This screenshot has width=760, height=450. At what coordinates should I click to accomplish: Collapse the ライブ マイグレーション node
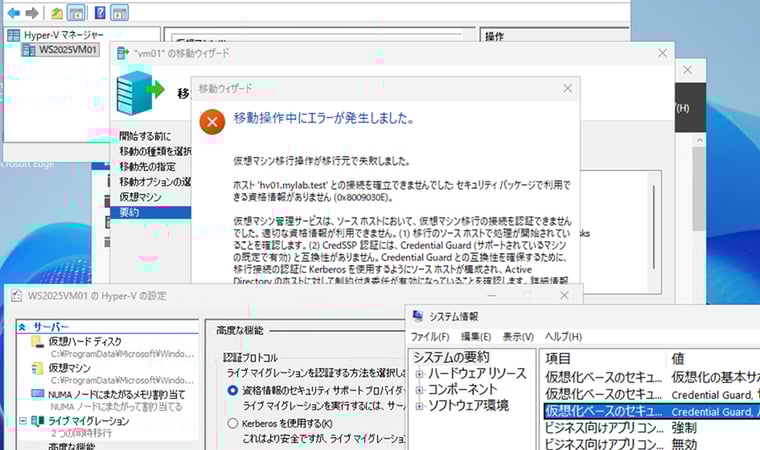coord(23,420)
